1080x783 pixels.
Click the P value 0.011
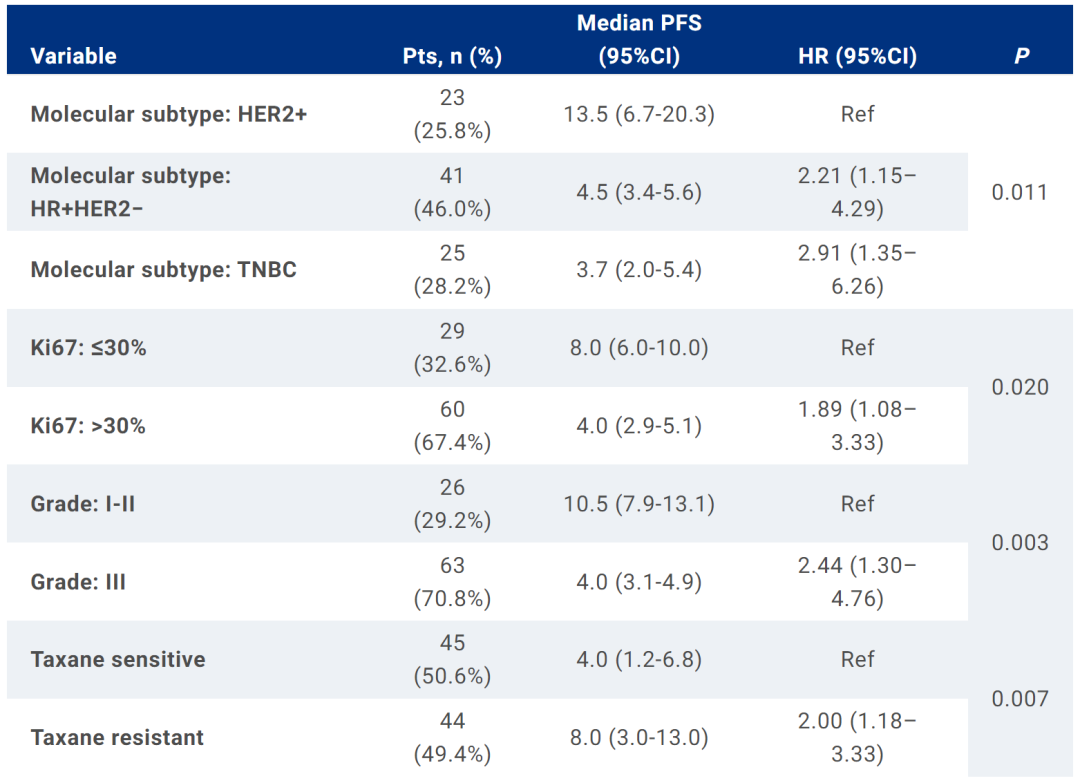pos(1020,192)
